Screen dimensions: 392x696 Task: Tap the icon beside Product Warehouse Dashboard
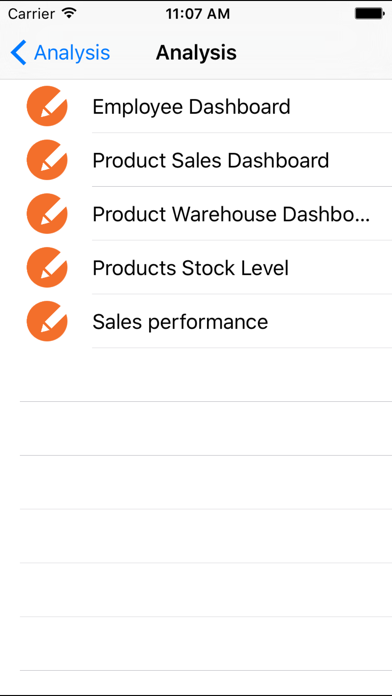[47, 214]
